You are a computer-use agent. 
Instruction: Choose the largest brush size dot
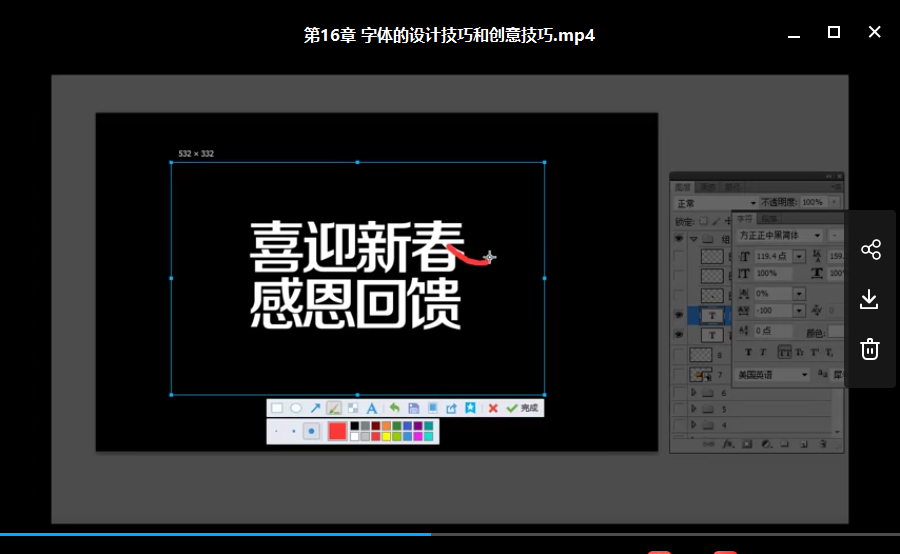(312, 431)
